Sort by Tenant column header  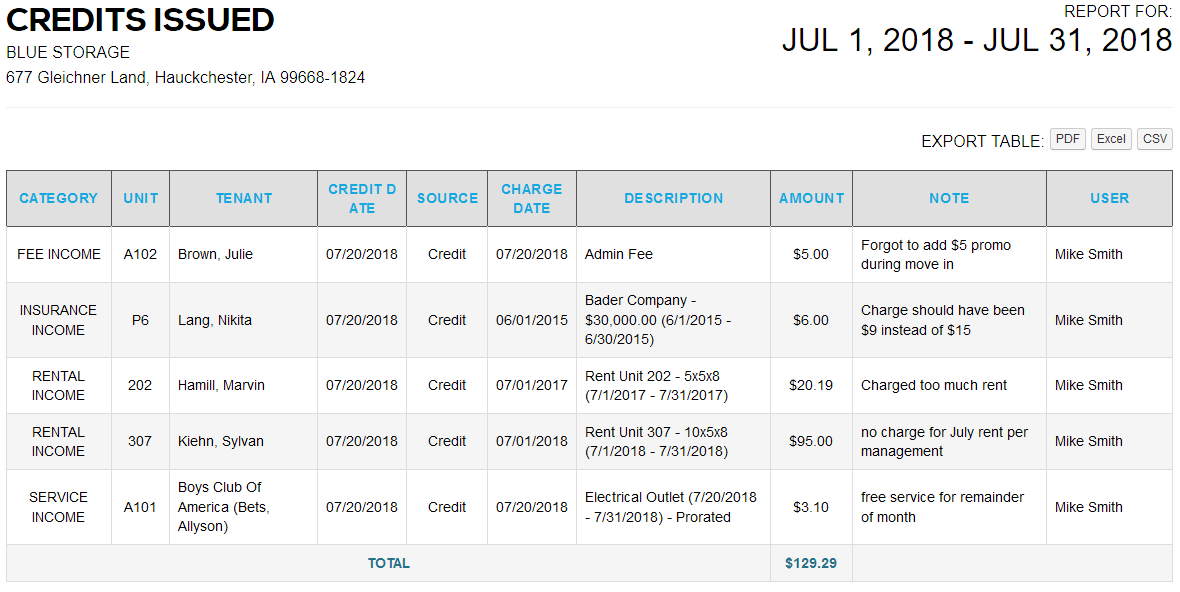point(244,198)
